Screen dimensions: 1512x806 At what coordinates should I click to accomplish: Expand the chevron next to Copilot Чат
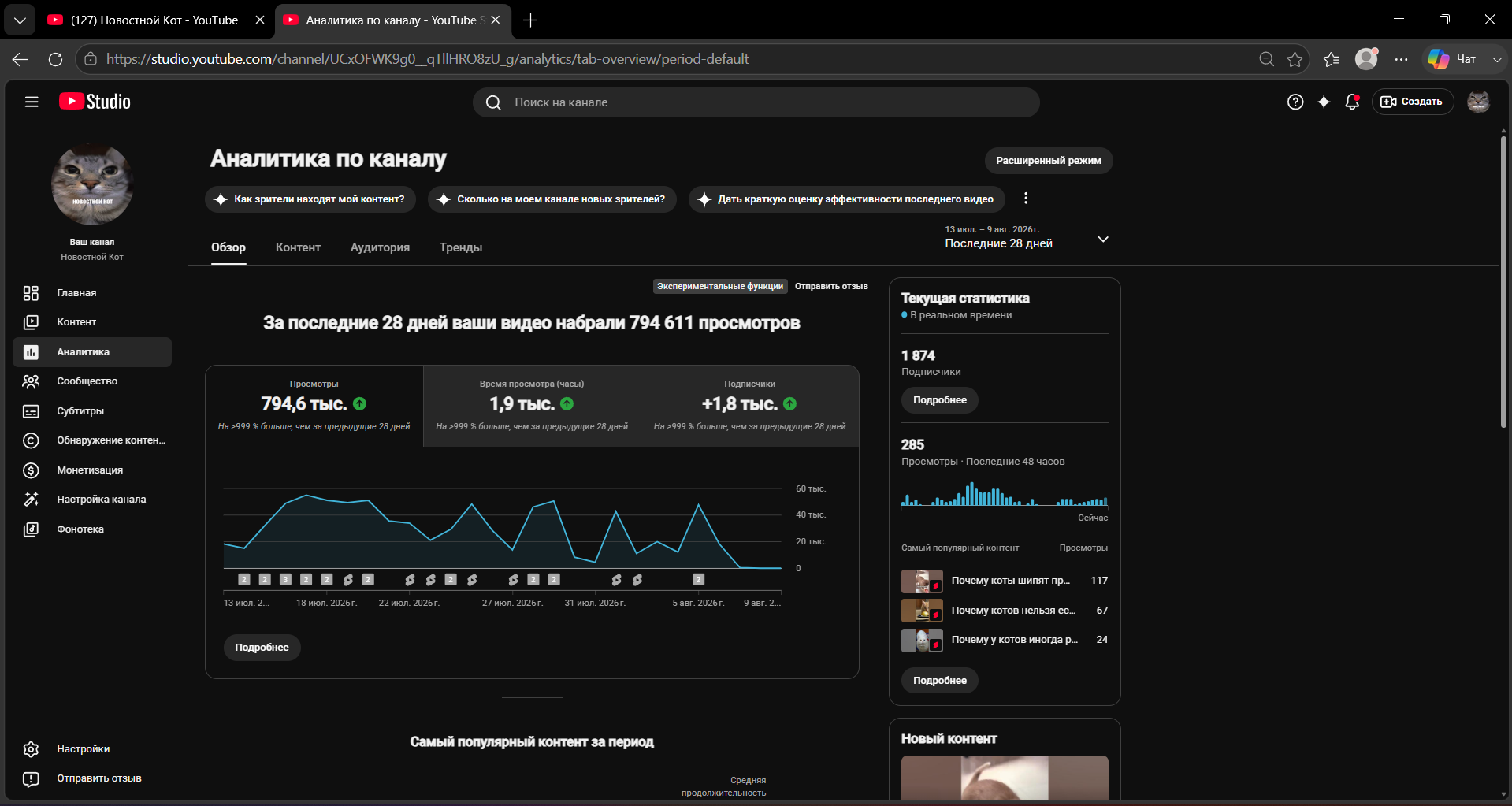[x=1497, y=59]
